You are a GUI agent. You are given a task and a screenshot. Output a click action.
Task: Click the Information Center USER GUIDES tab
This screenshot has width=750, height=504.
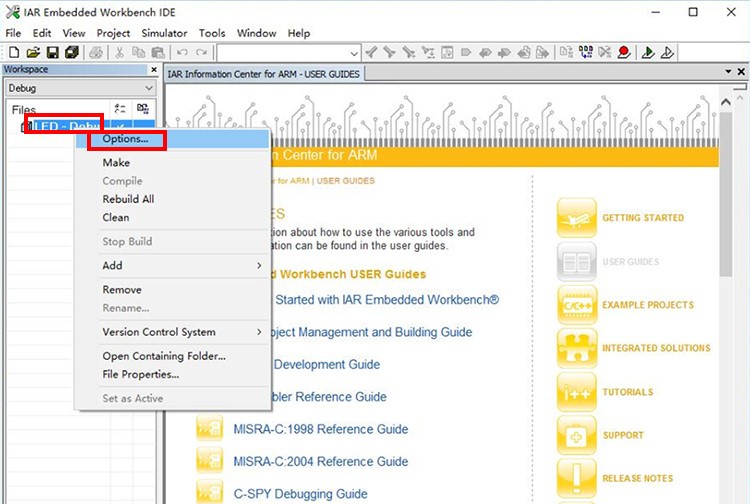[264, 74]
